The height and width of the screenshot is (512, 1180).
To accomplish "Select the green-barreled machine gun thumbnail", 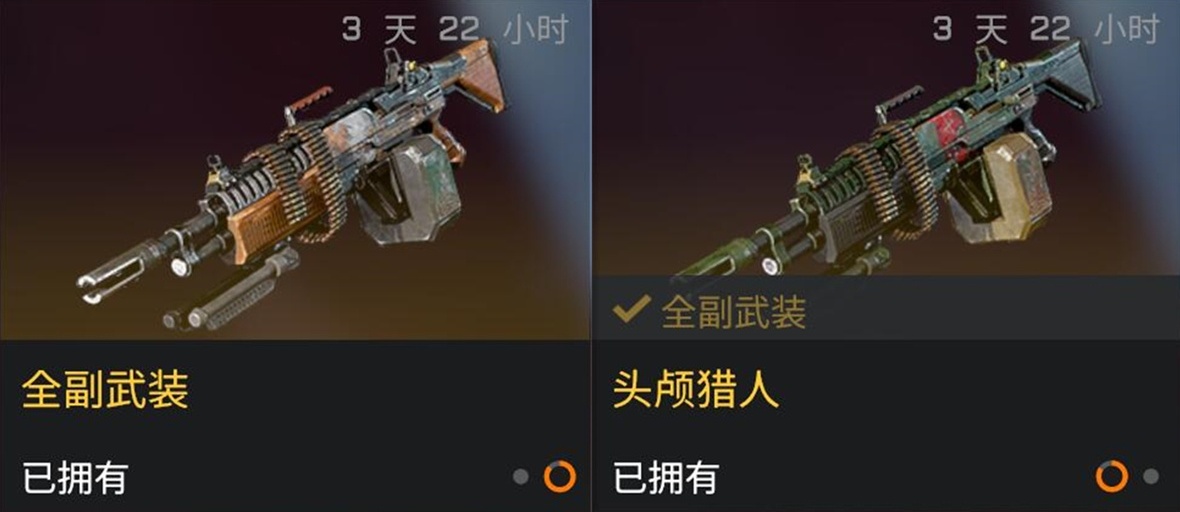I will 886,138.
